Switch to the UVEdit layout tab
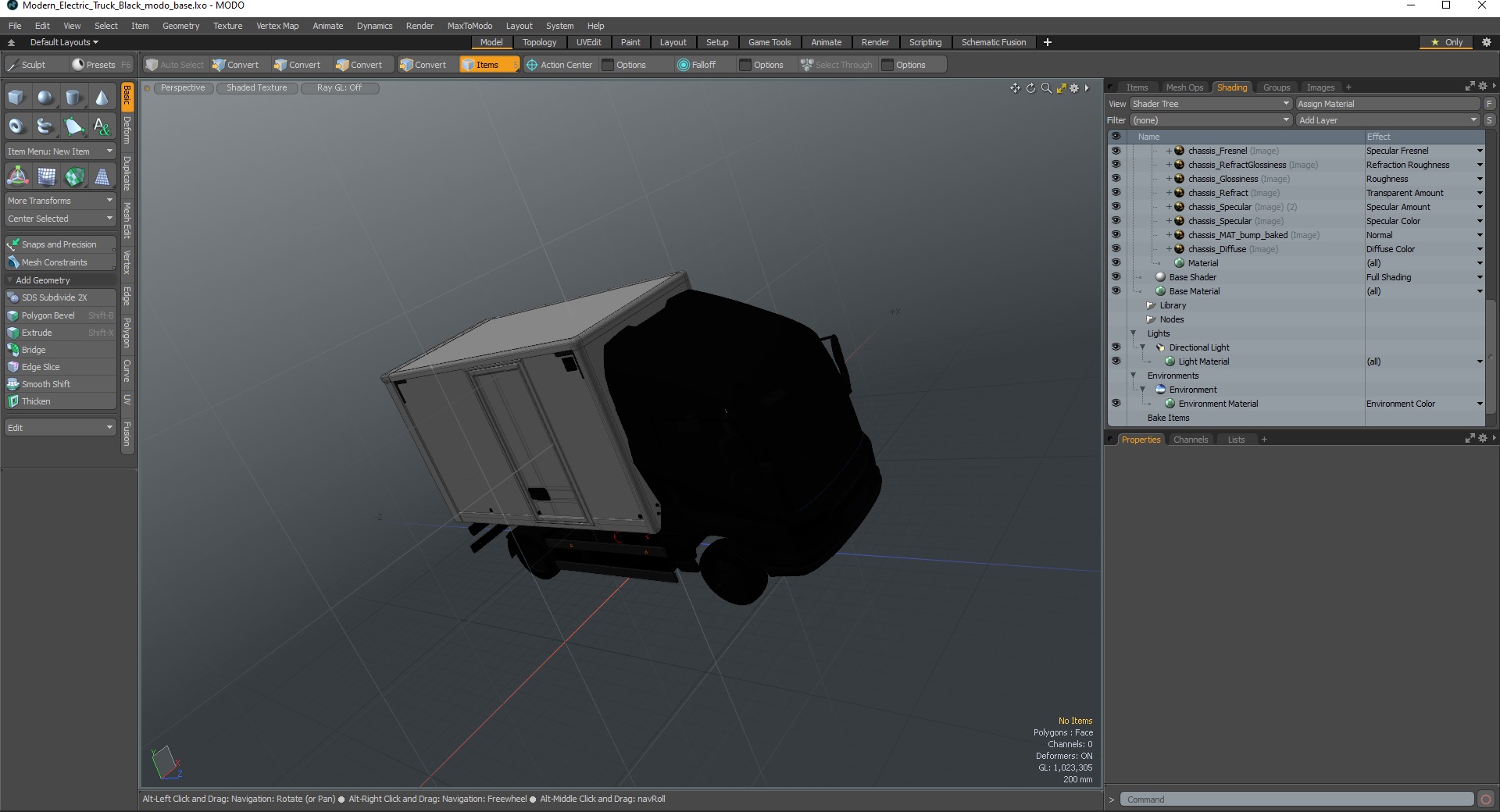 [588, 42]
